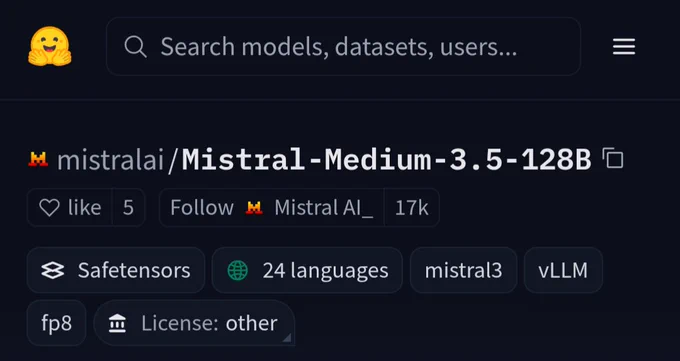Image resolution: width=680 pixels, height=361 pixels.
Task: Open the mistralai organization link
Action: (x=111, y=160)
